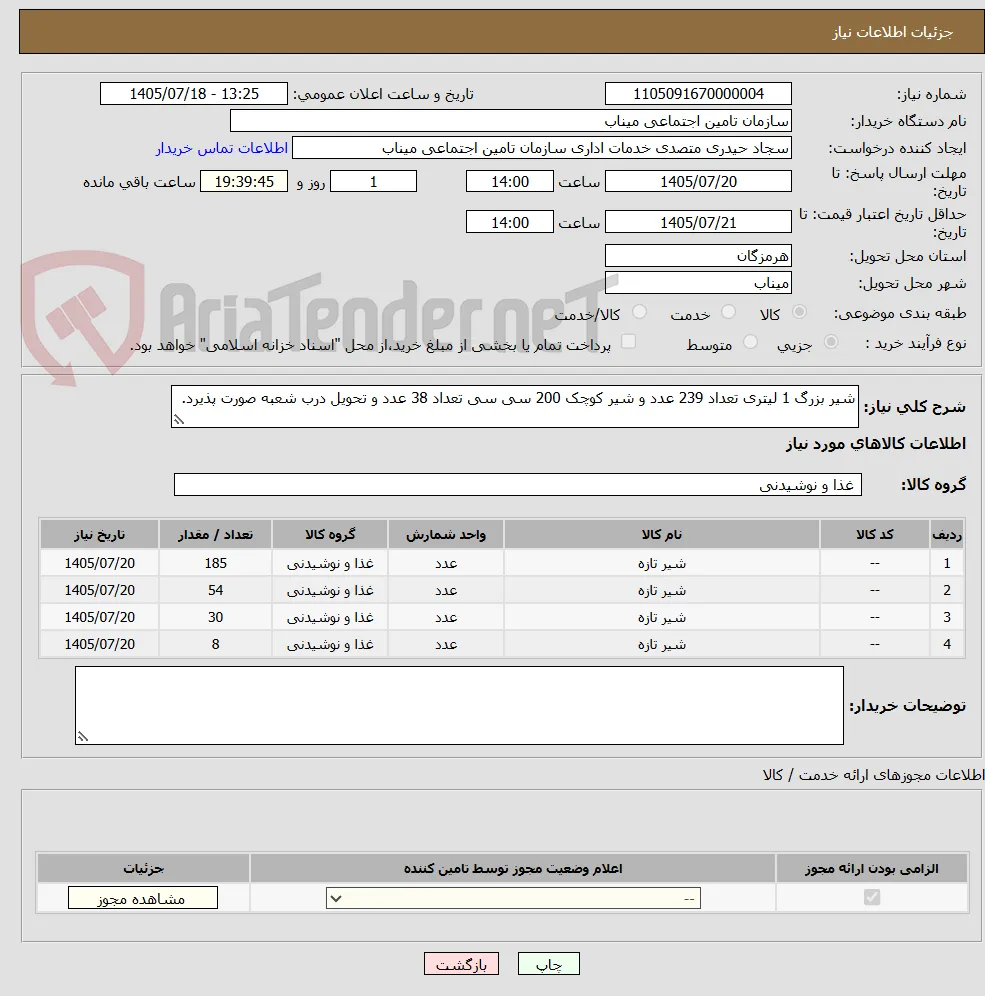Click quantity 8 in row 4

pyautogui.click(x=215, y=644)
